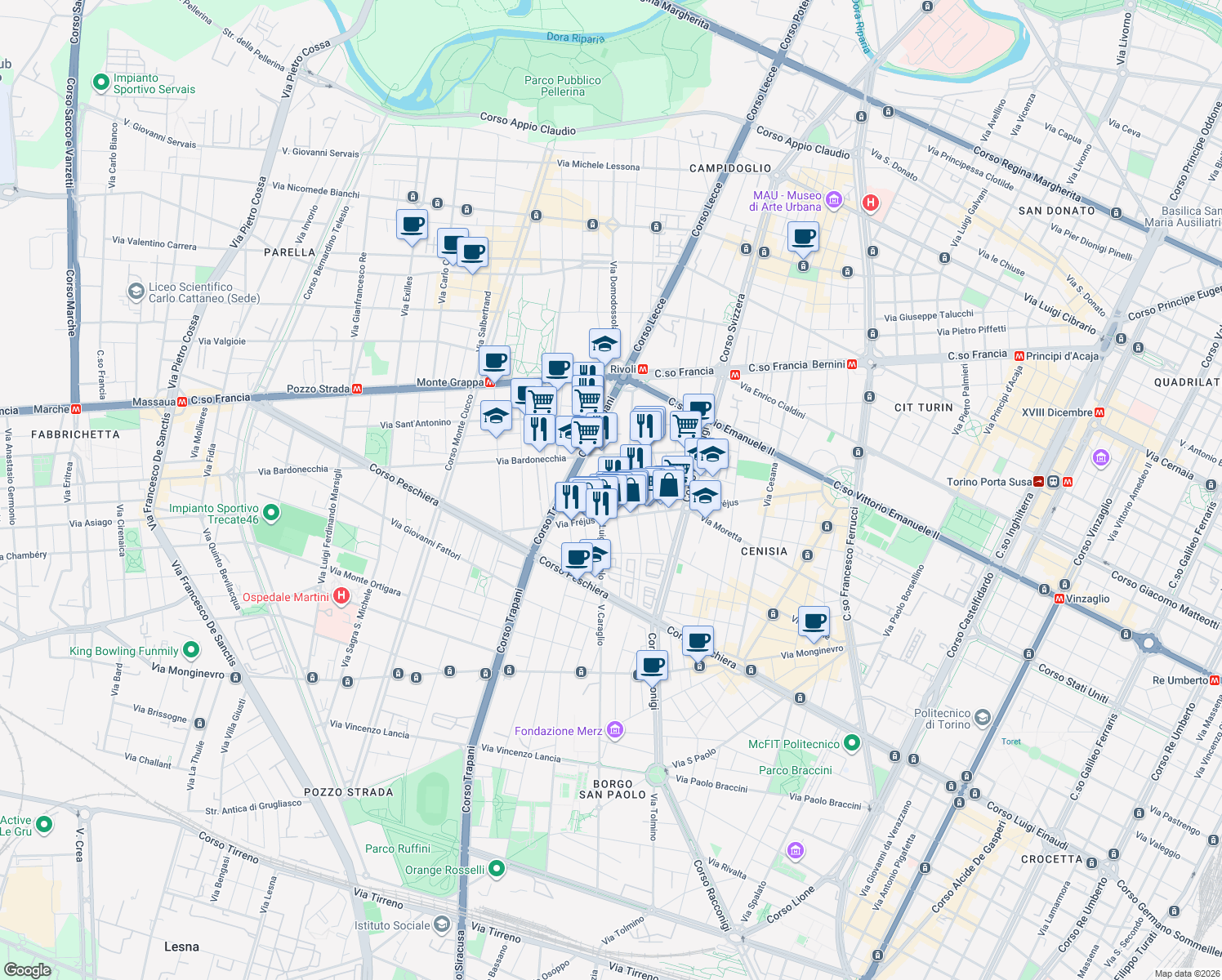
Task: Click a bus stop circle on Via Monginevro
Action: pos(234,677)
